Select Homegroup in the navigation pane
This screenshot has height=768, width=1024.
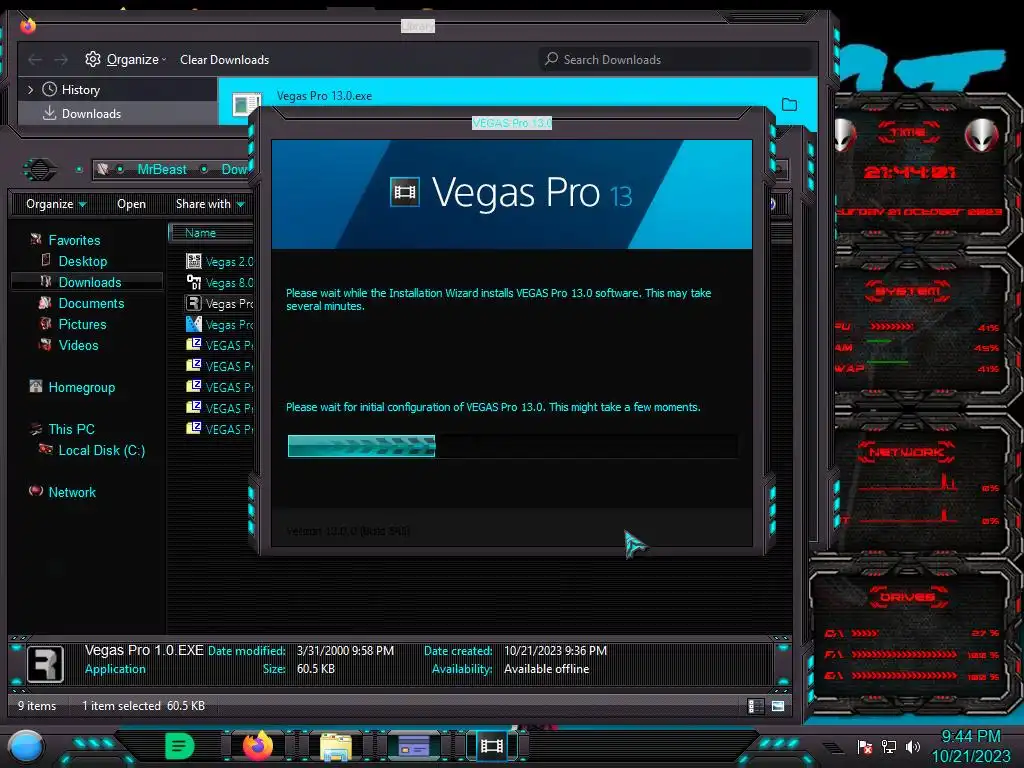coord(82,387)
